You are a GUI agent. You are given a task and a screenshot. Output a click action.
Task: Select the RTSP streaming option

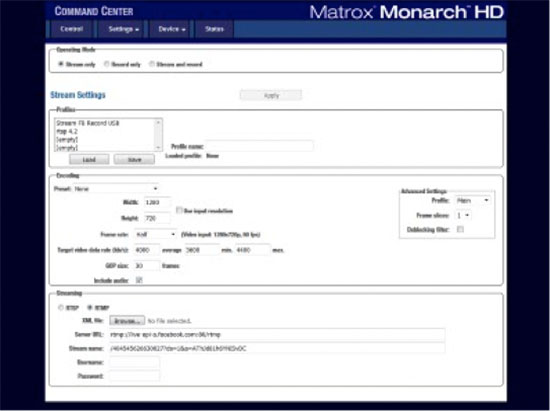pos(61,308)
